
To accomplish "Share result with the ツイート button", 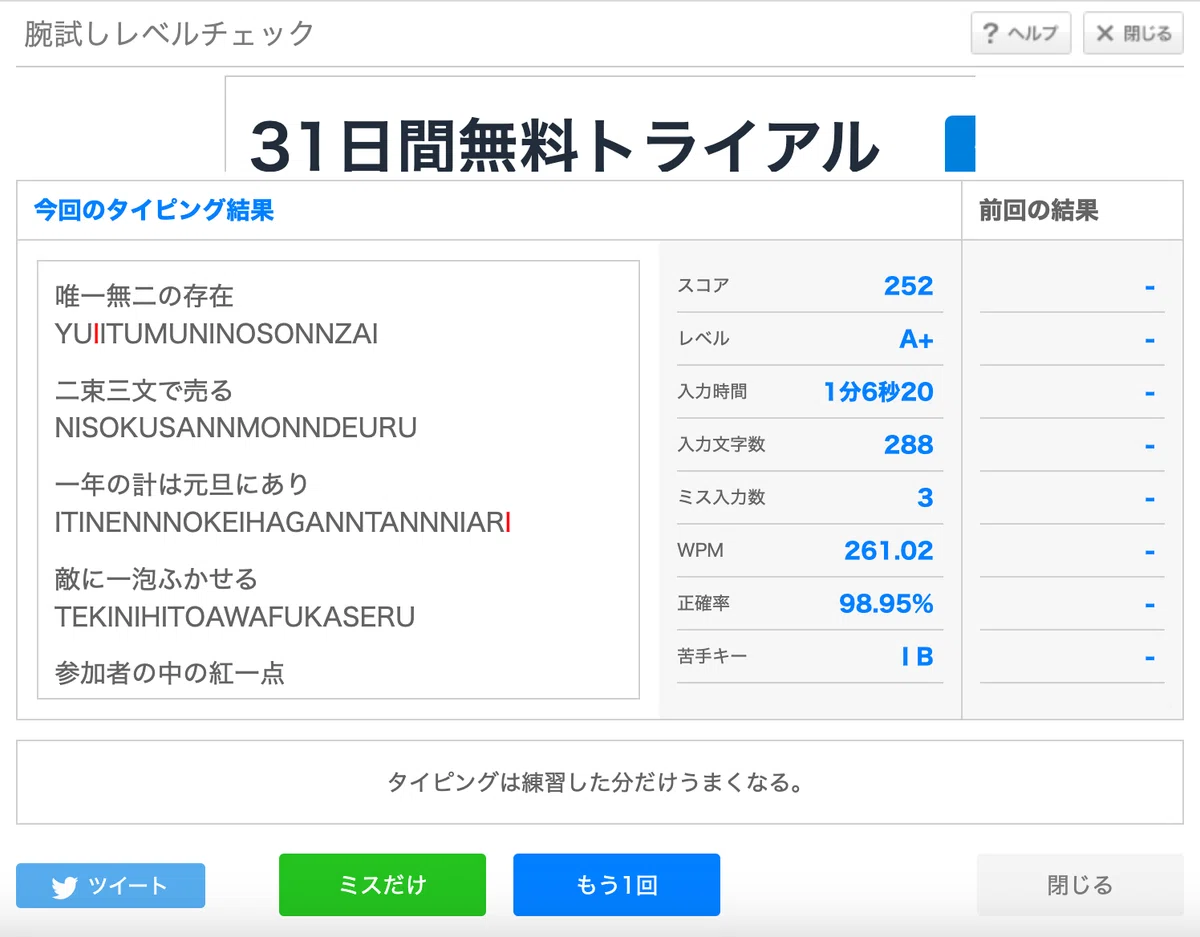I will coord(110,886).
